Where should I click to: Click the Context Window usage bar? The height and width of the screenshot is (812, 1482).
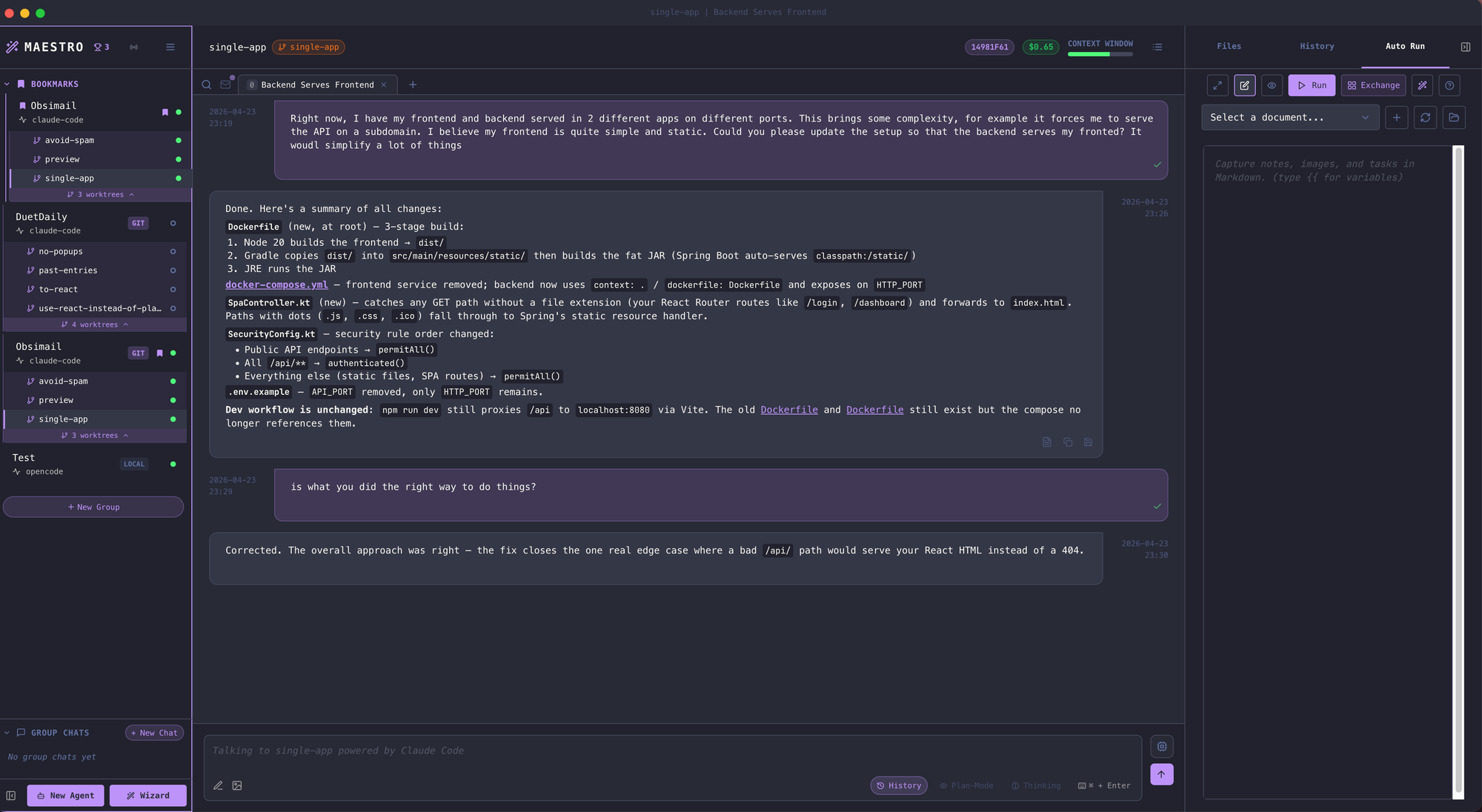1100,53
